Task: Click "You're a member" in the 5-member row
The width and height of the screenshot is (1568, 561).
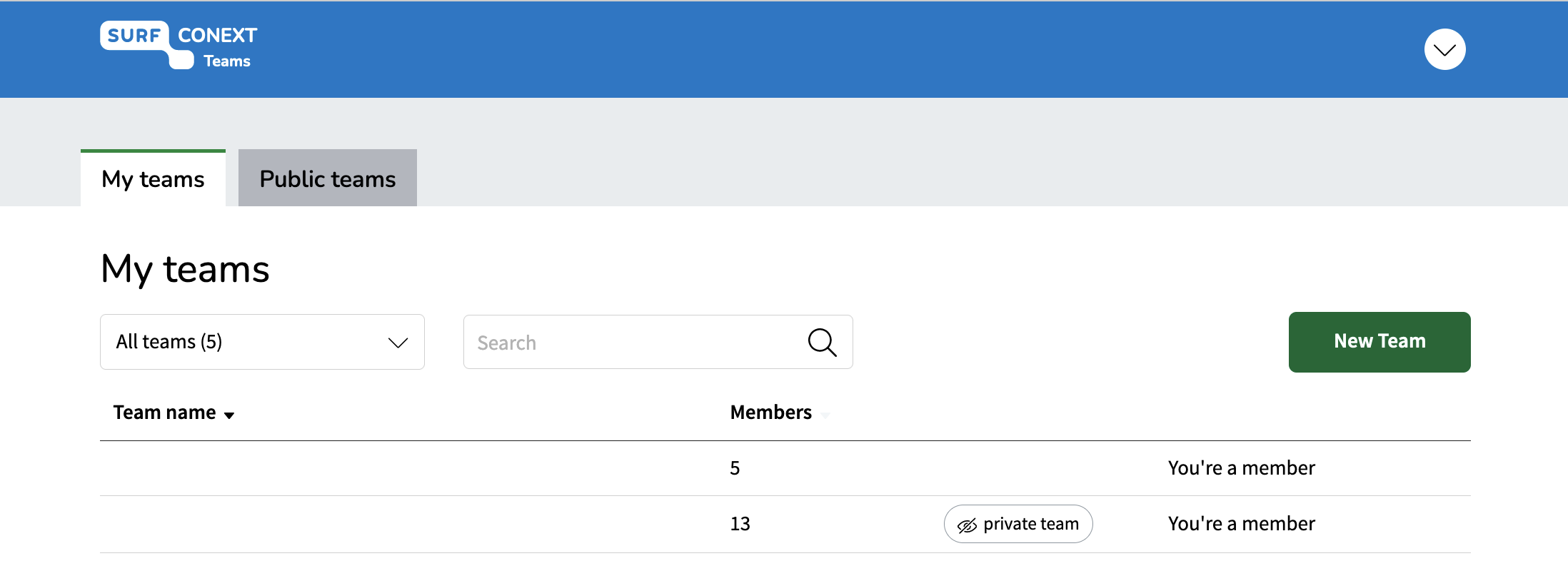Action: pos(1241,468)
